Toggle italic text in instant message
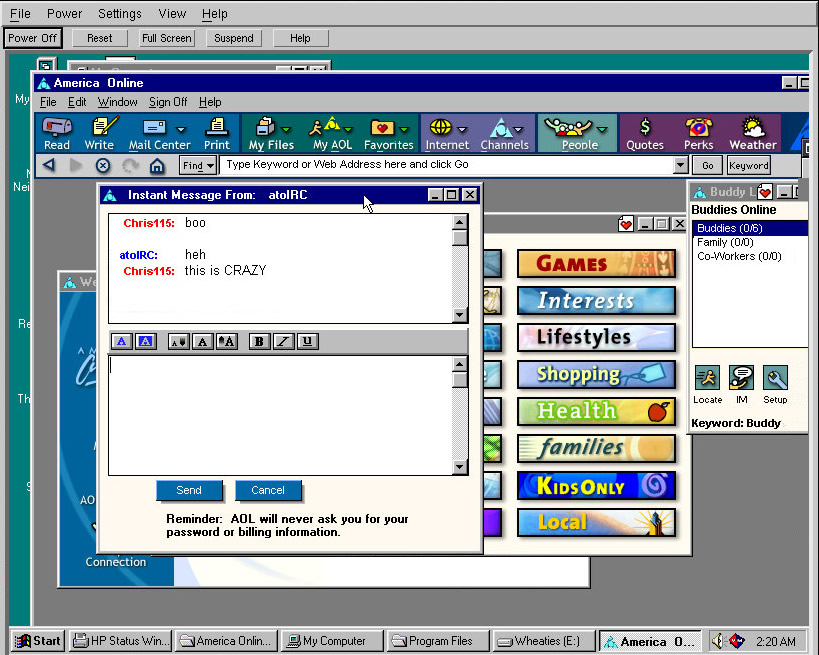This screenshot has width=819, height=655. pos(283,342)
